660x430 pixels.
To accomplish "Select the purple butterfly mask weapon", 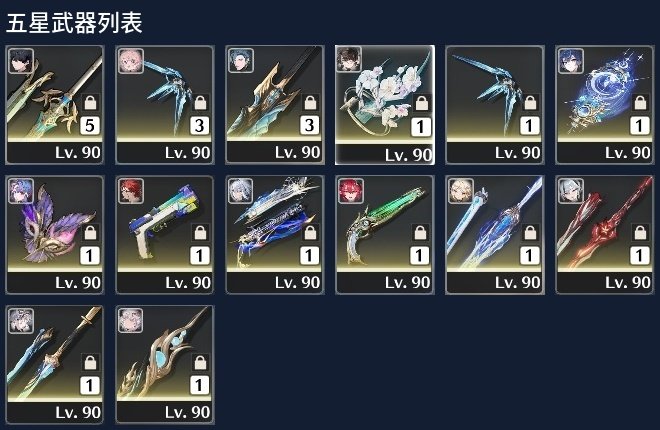I will coord(55,235).
